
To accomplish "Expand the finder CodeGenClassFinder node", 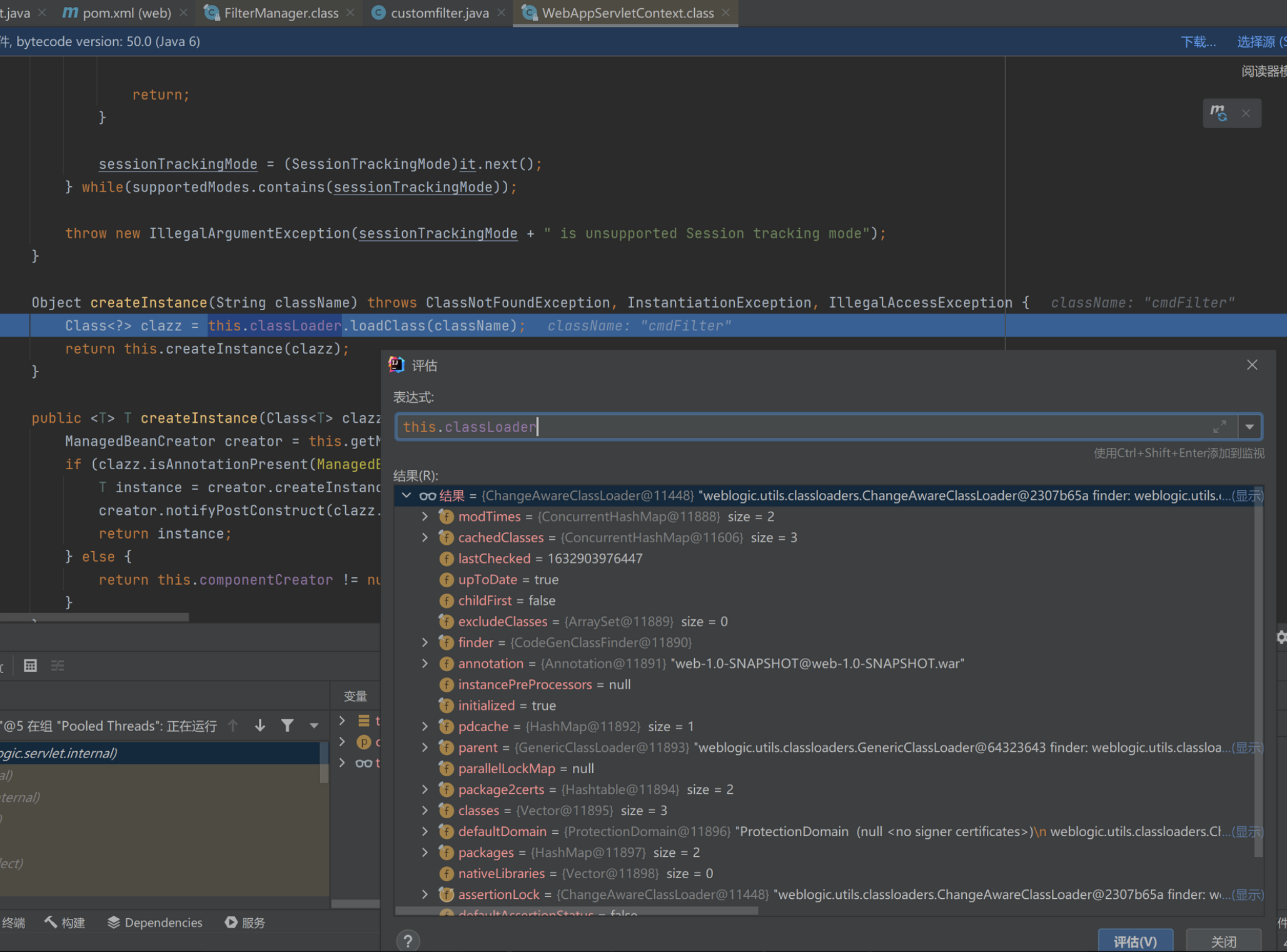I will [425, 642].
